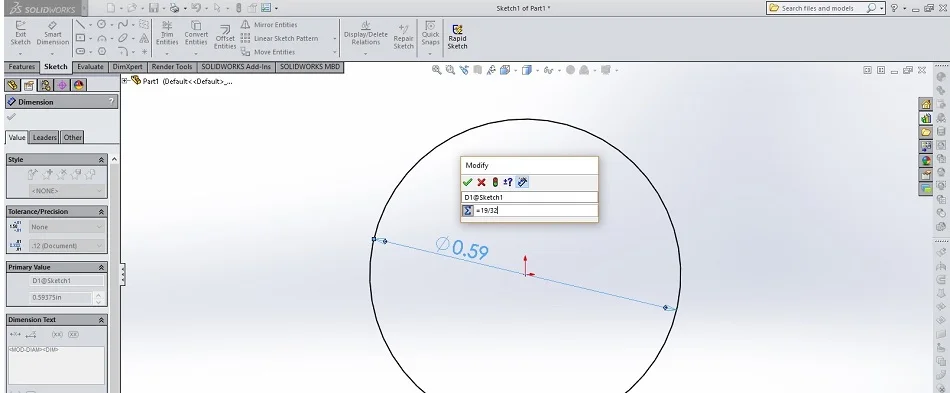Click the New document icon
Viewport: 950px width, 393px height.
tap(110, 8)
